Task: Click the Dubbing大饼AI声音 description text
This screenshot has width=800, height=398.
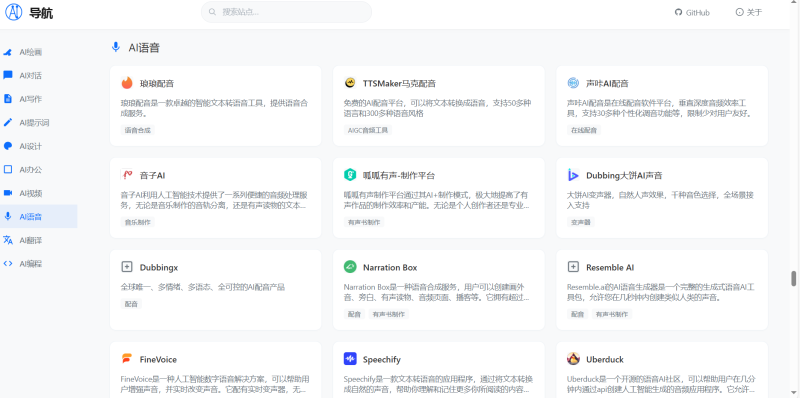Action: 659,200
